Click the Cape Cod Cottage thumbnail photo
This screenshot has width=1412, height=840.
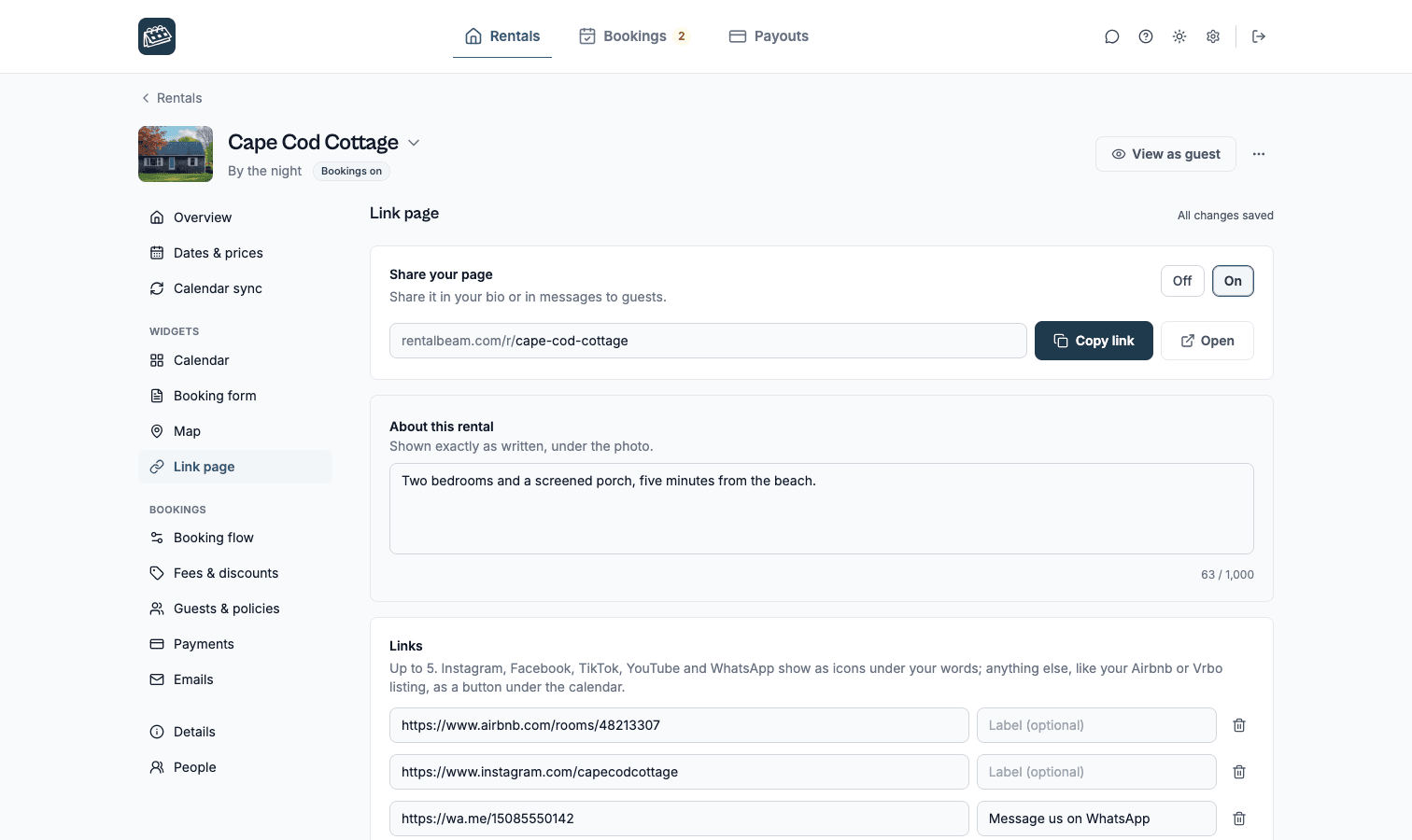[176, 154]
